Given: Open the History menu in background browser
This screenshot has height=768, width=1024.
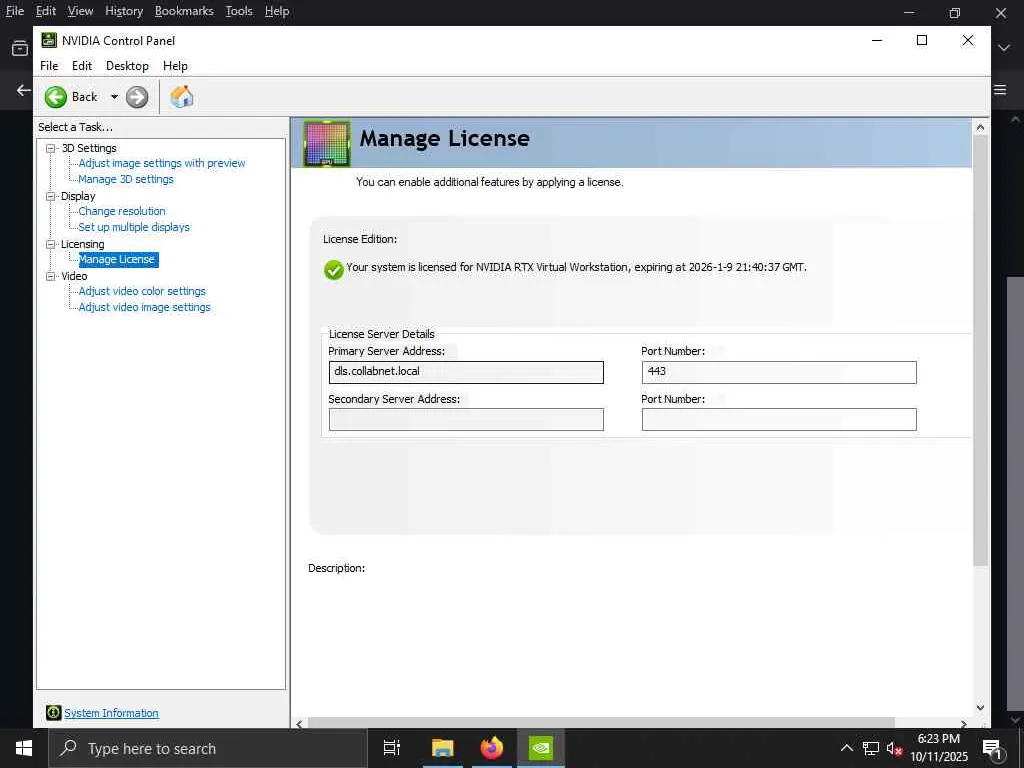Looking at the screenshot, I should (123, 11).
